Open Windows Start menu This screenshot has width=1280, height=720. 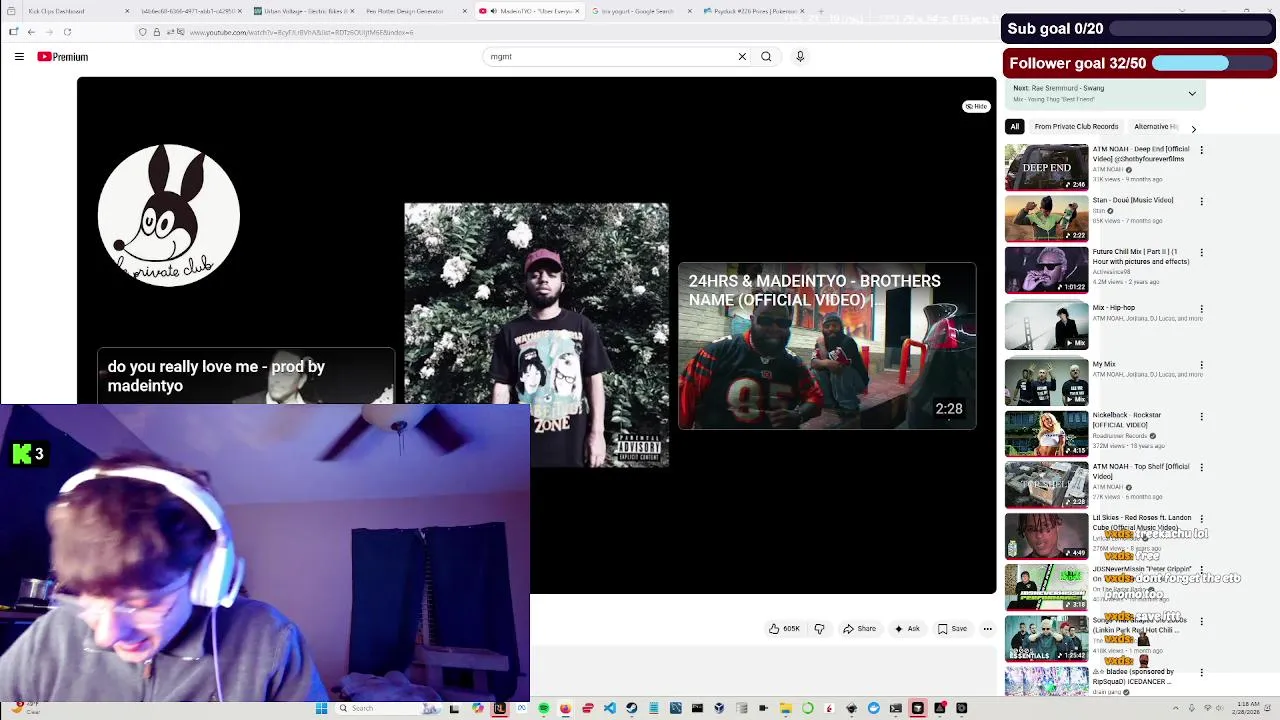coord(321,708)
